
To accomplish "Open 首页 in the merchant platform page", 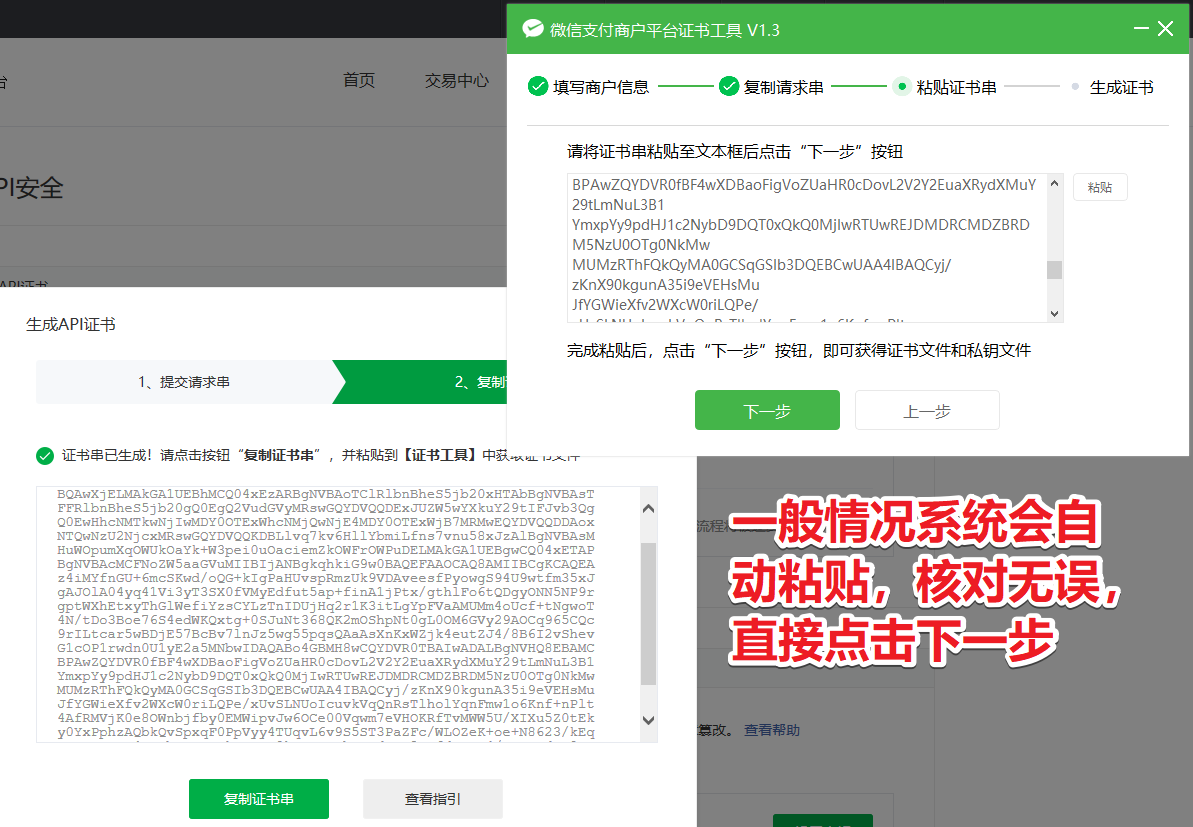I will pyautogui.click(x=358, y=80).
